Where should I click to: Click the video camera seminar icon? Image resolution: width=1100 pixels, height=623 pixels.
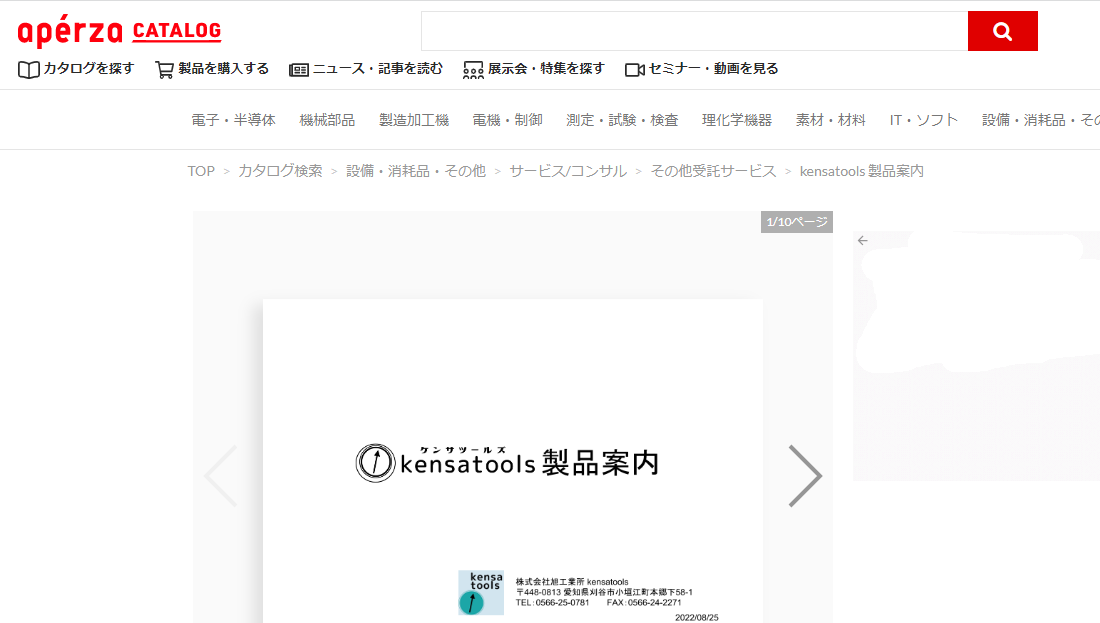pos(634,69)
